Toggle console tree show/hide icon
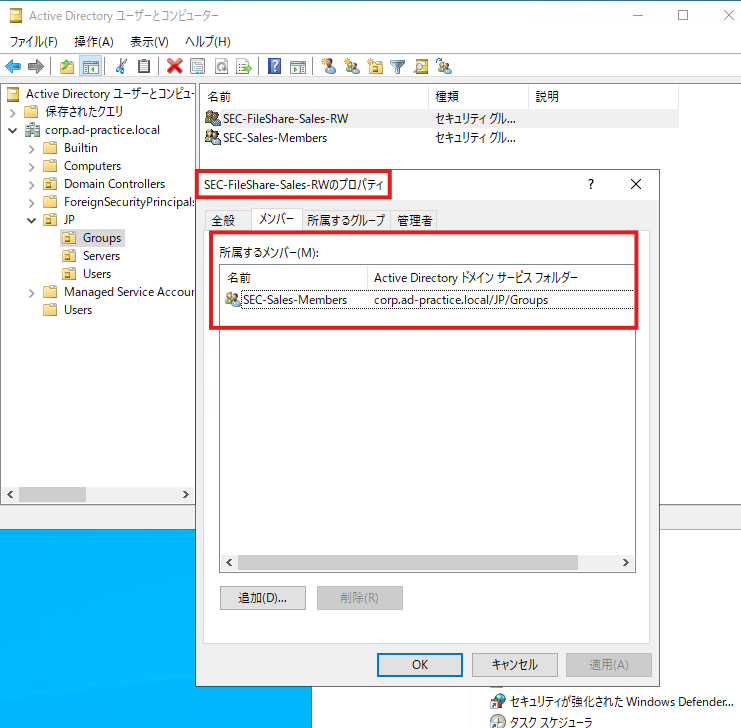 [x=91, y=67]
